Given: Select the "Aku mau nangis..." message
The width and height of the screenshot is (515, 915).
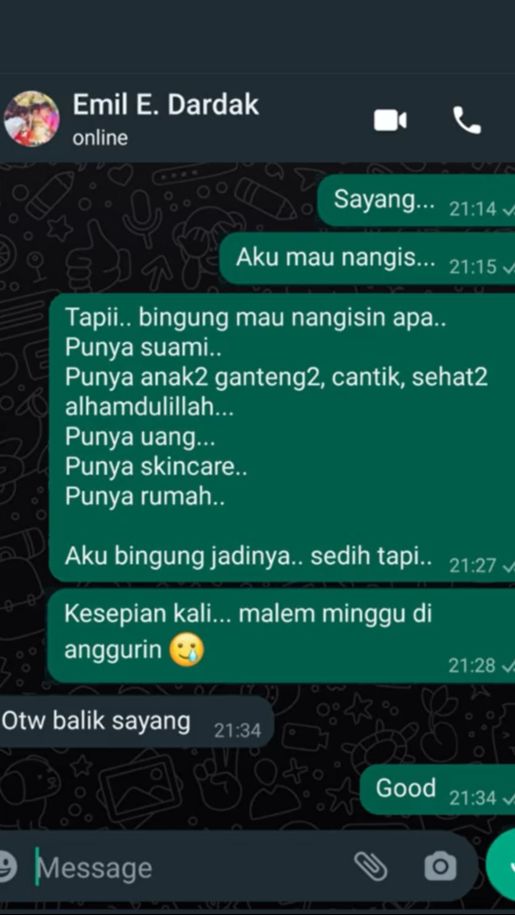Looking at the screenshot, I should click(x=367, y=259).
